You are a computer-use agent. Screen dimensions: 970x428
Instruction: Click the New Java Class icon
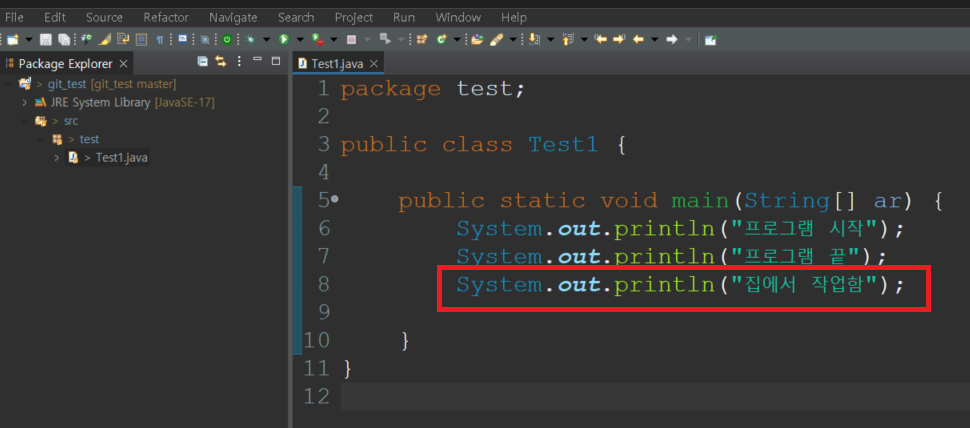tap(441, 40)
